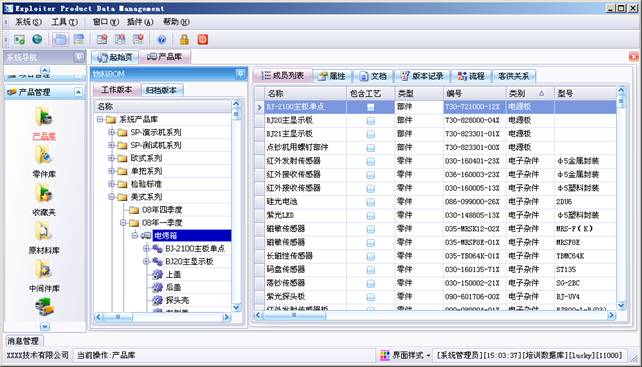Click the cell T30-828000-04X
This screenshot has height=367, width=642.
click(475, 120)
